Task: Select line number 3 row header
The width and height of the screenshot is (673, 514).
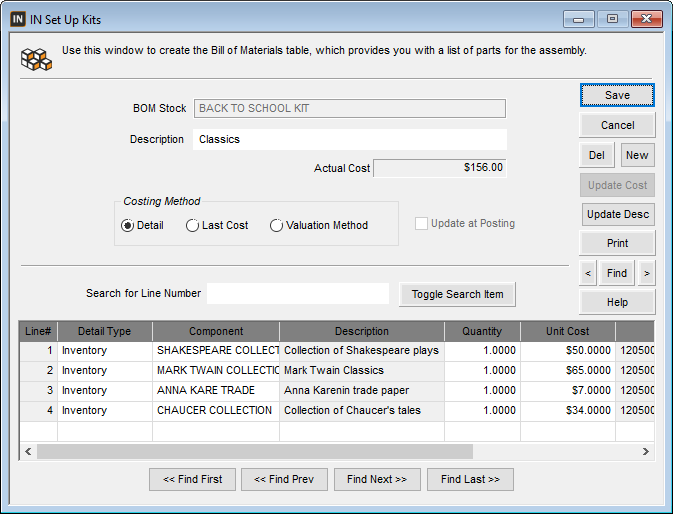Action: coord(38,390)
